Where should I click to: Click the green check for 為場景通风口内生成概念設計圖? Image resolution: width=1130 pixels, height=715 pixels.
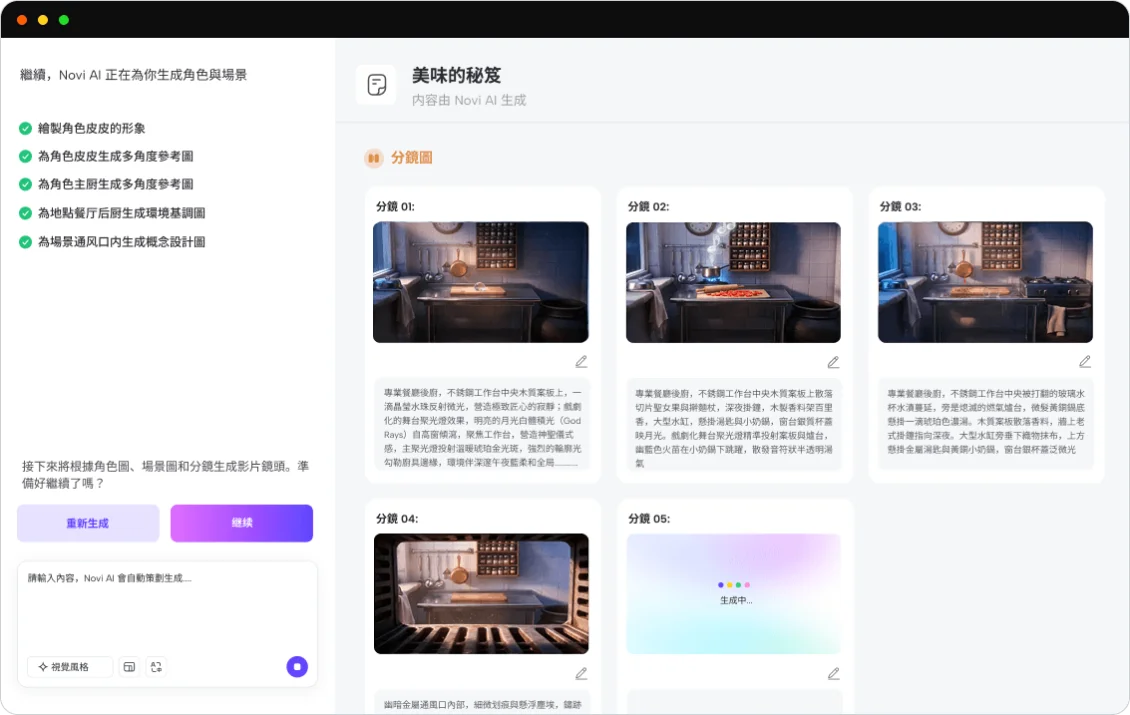click(x=25, y=242)
